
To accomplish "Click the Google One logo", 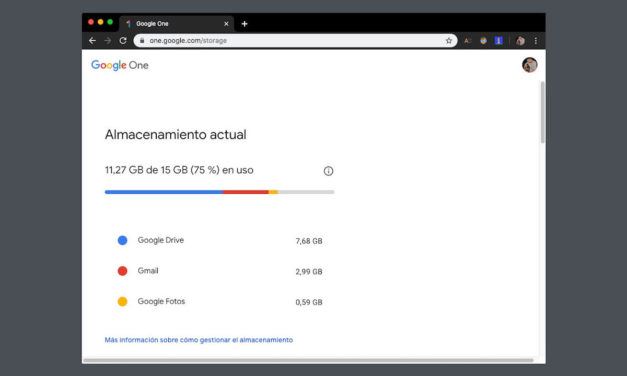I will (x=120, y=65).
